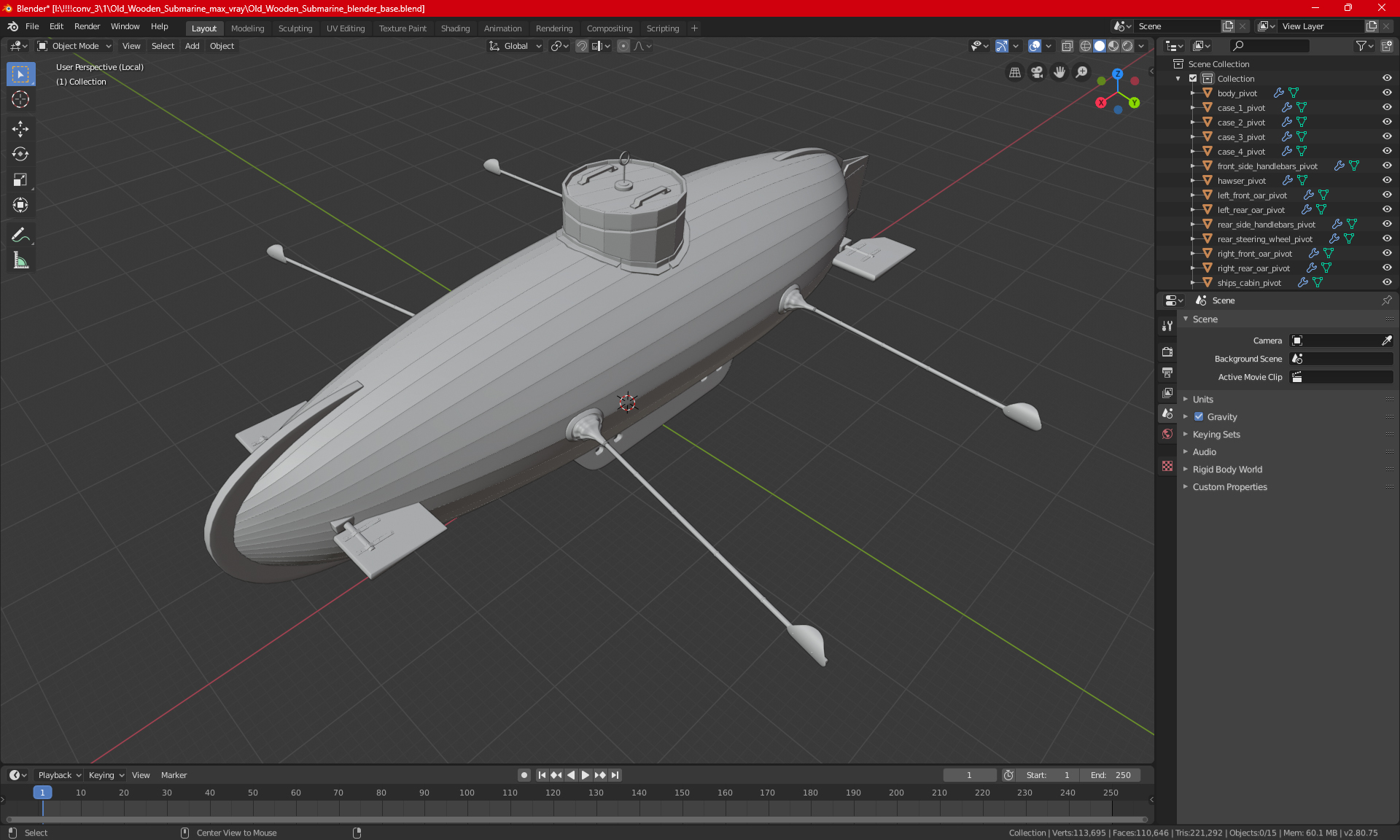This screenshot has width=1400, height=840.
Task: Switch to rendered shading mode
Action: point(1127,46)
